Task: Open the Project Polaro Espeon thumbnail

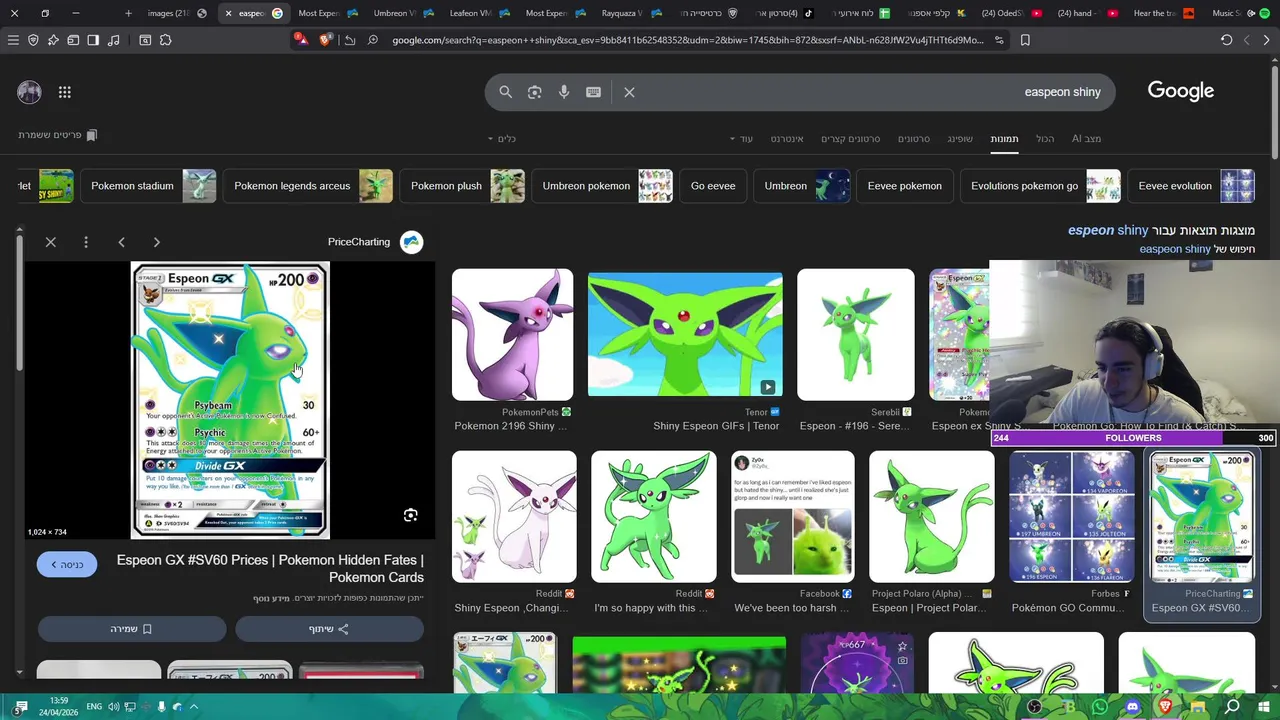Action: coord(932,516)
